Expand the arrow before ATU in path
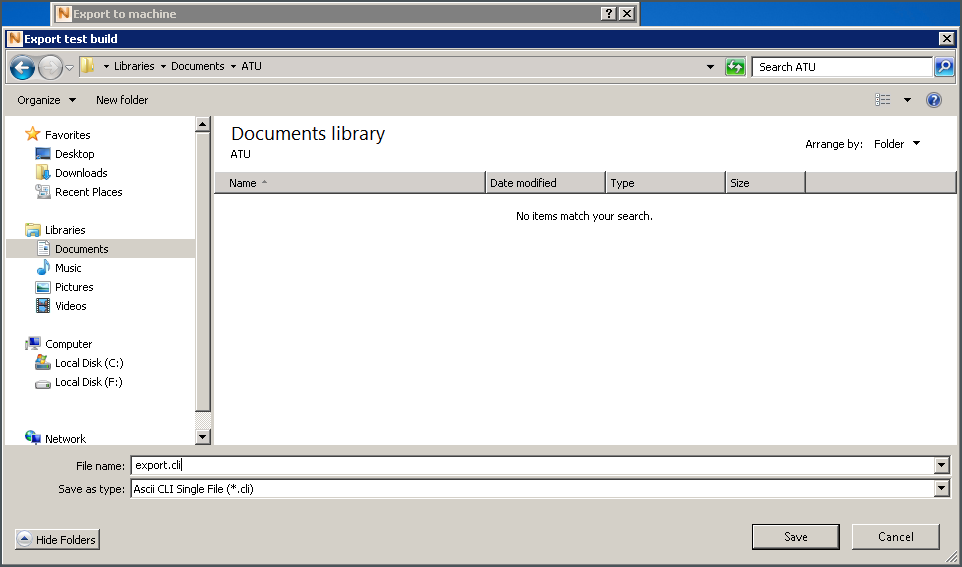Screen dimensions: 962x567 tap(233, 66)
